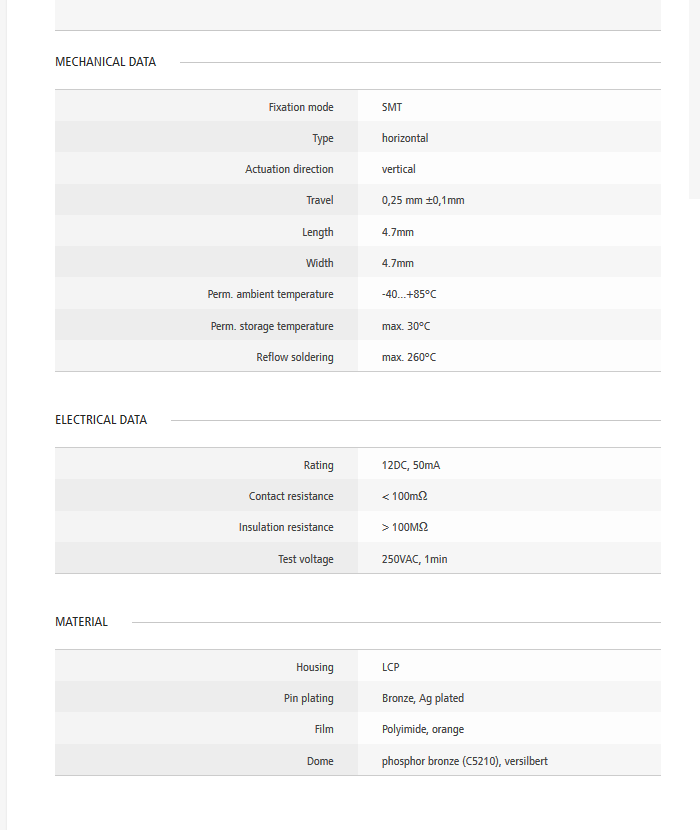Click the Width row label
Screen dimensions: 700x830
[x=319, y=264]
